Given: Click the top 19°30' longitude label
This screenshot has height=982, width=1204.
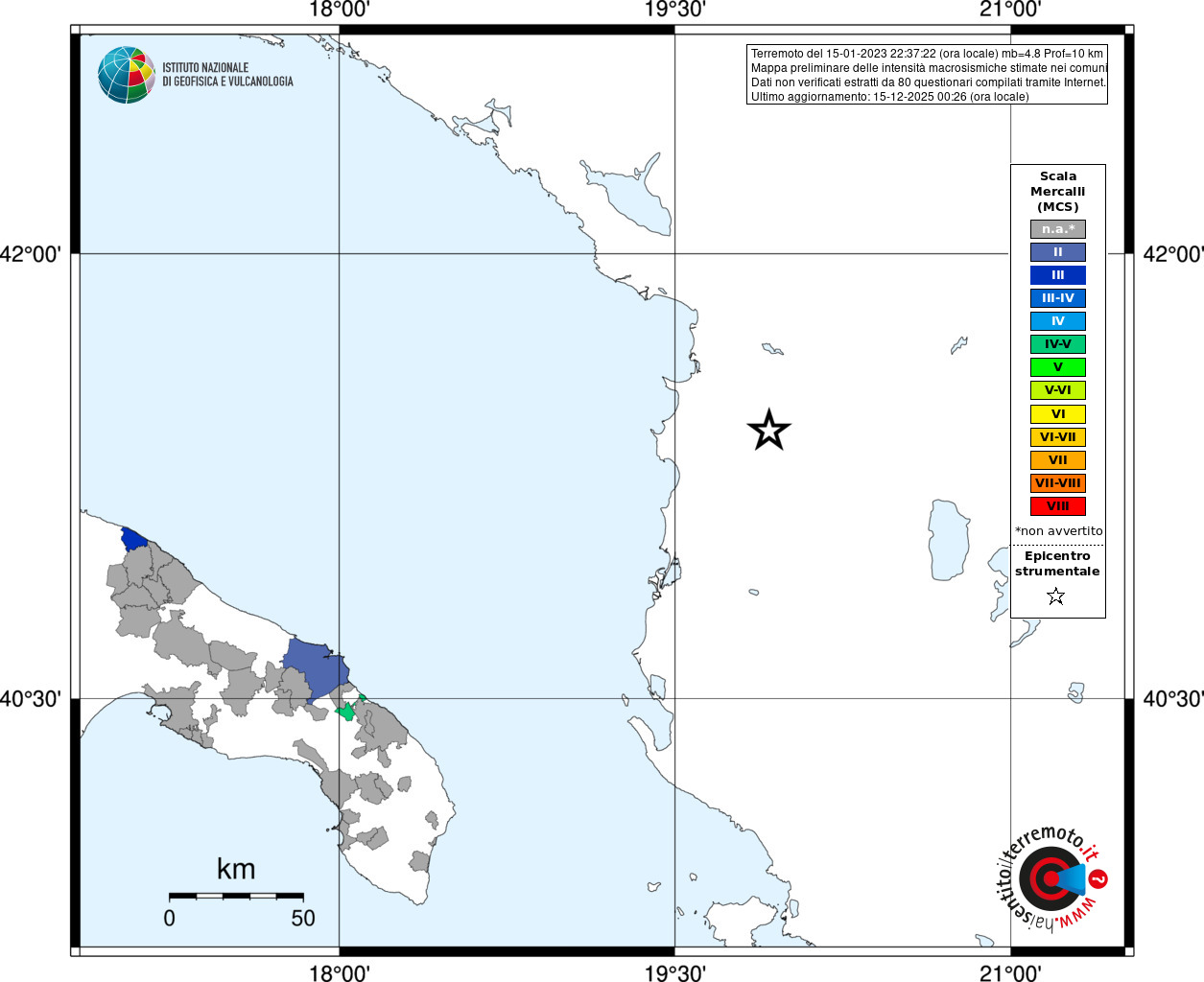Looking at the screenshot, I should tap(675, 10).
